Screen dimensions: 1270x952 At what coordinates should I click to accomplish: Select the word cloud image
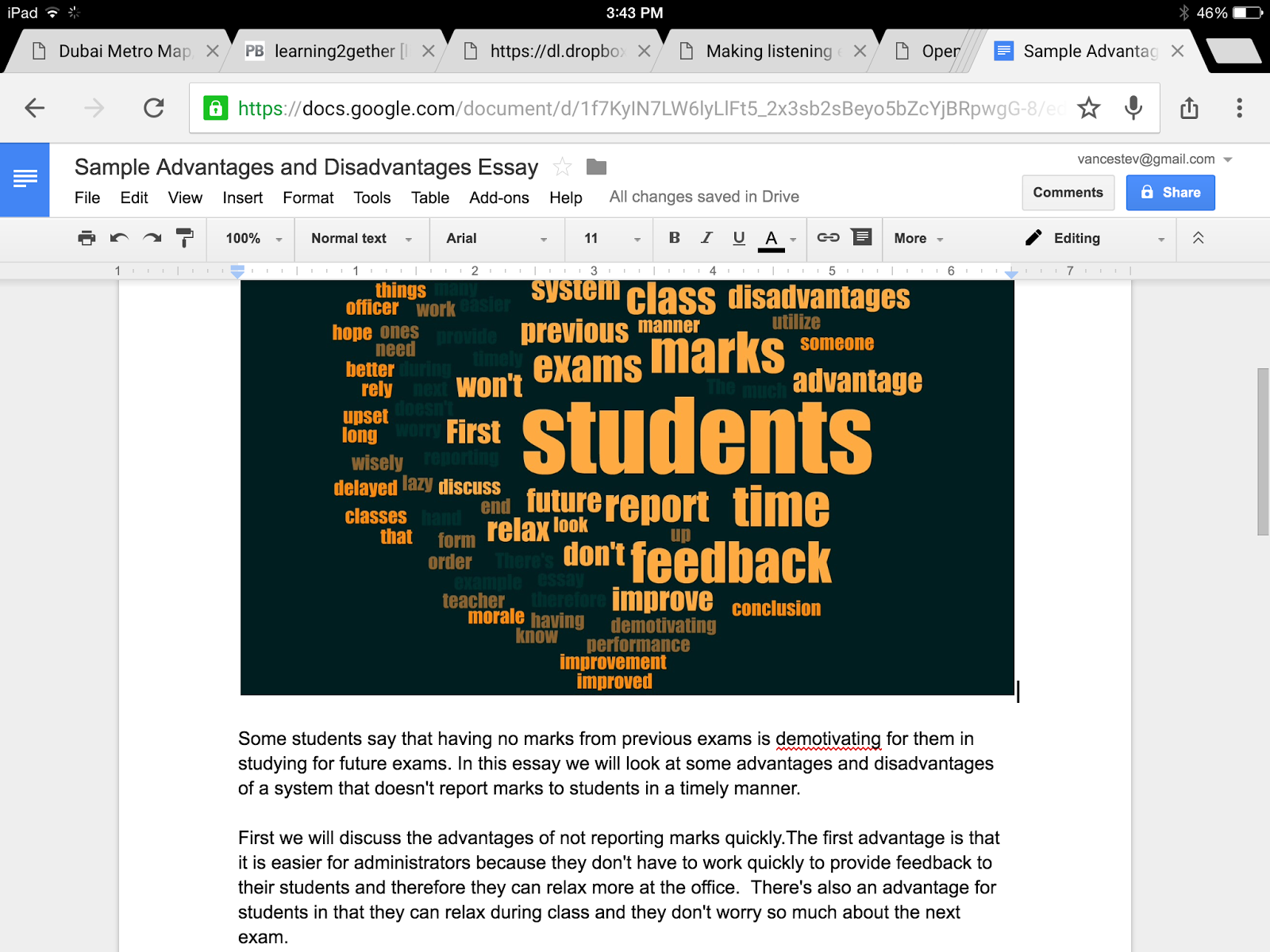click(627, 487)
